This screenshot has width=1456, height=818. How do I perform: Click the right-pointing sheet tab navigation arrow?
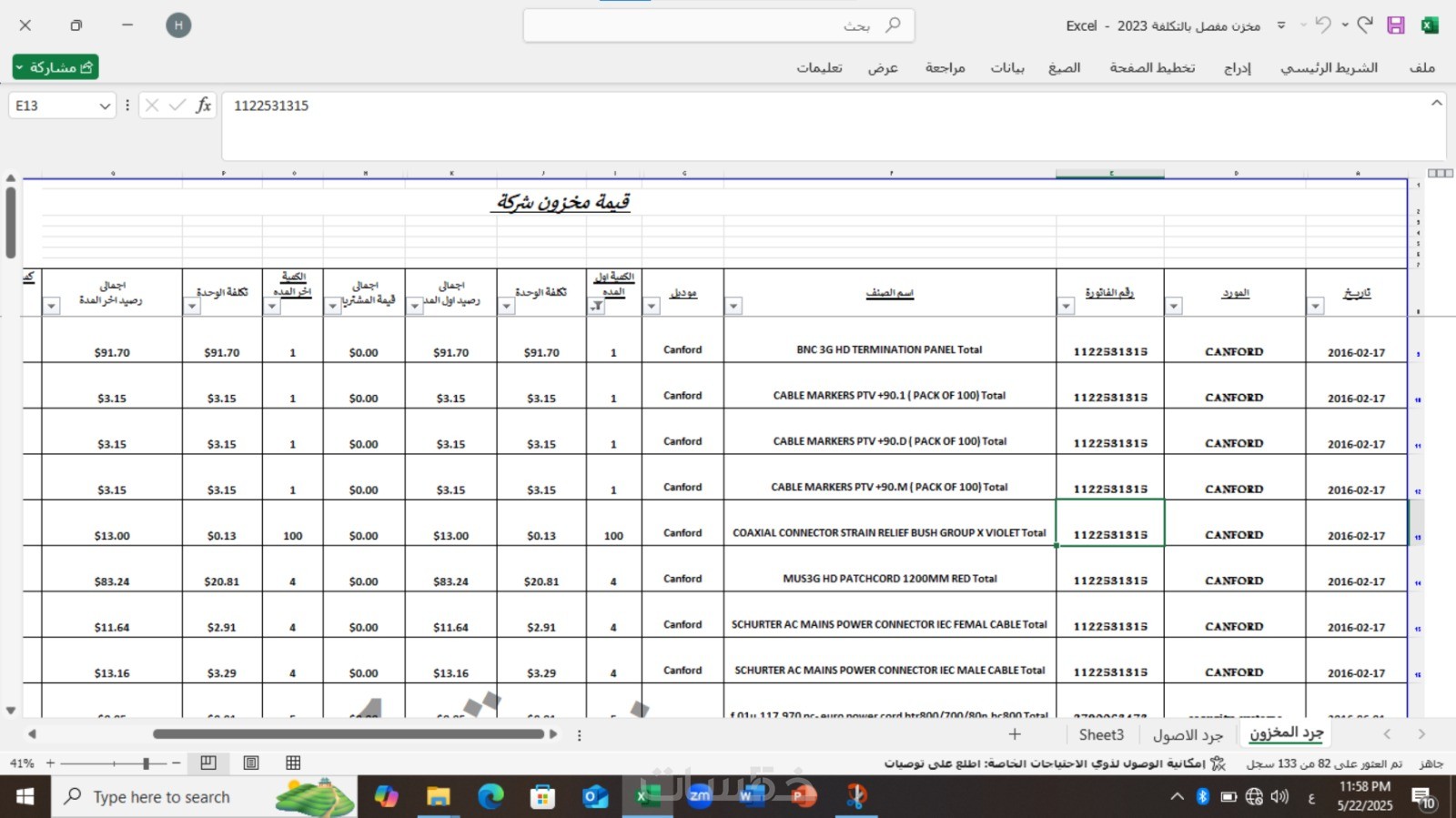pyautogui.click(x=1421, y=734)
